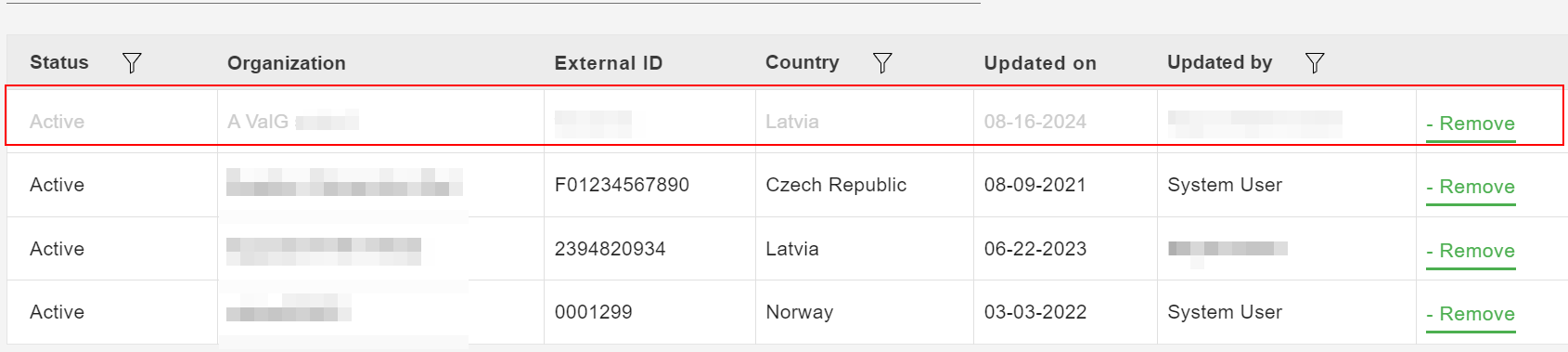The width and height of the screenshot is (1568, 352).
Task: Select the A ValG organization name
Action: (x=258, y=122)
